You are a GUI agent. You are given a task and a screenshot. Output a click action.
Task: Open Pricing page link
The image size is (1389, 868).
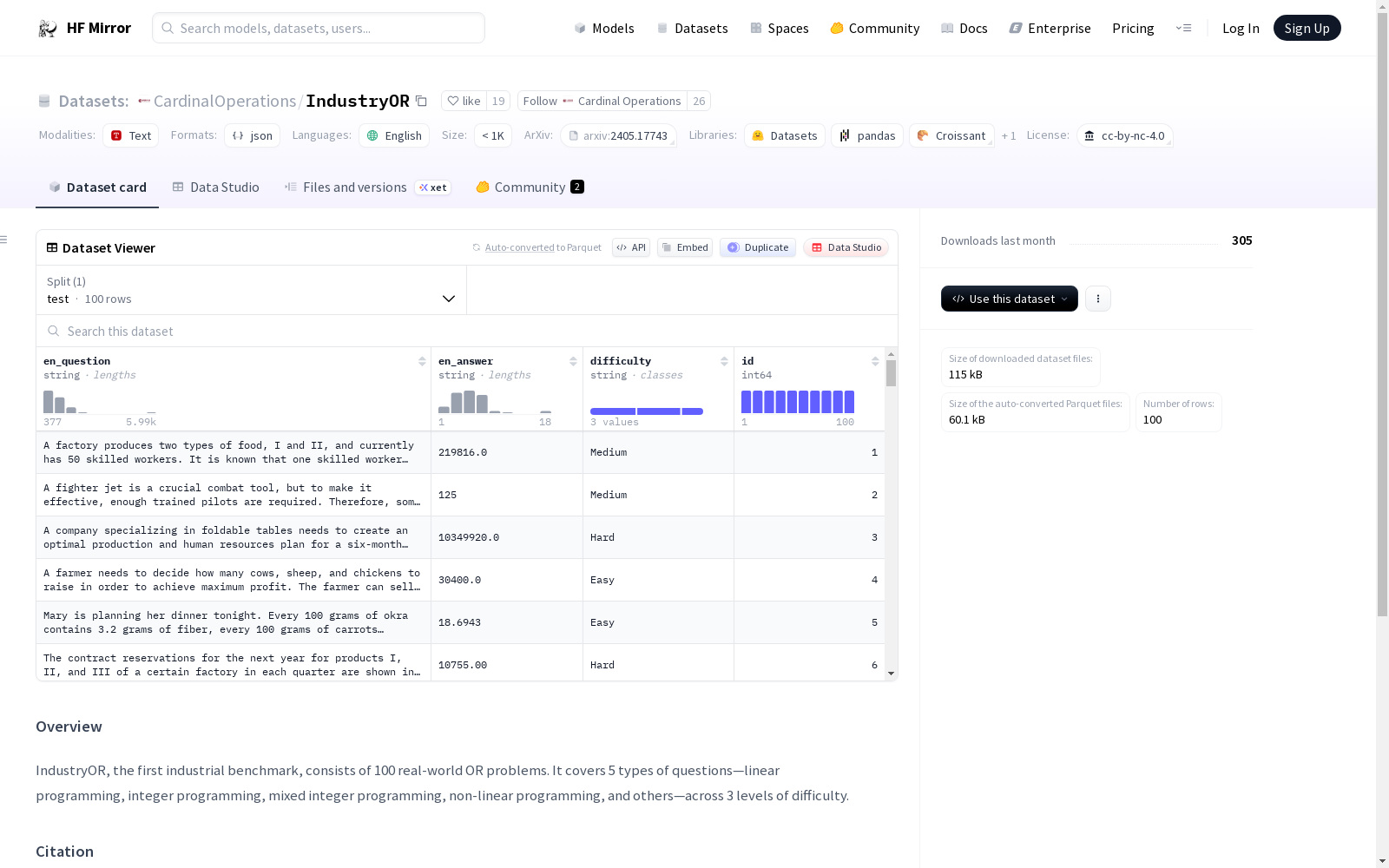tap(1133, 29)
